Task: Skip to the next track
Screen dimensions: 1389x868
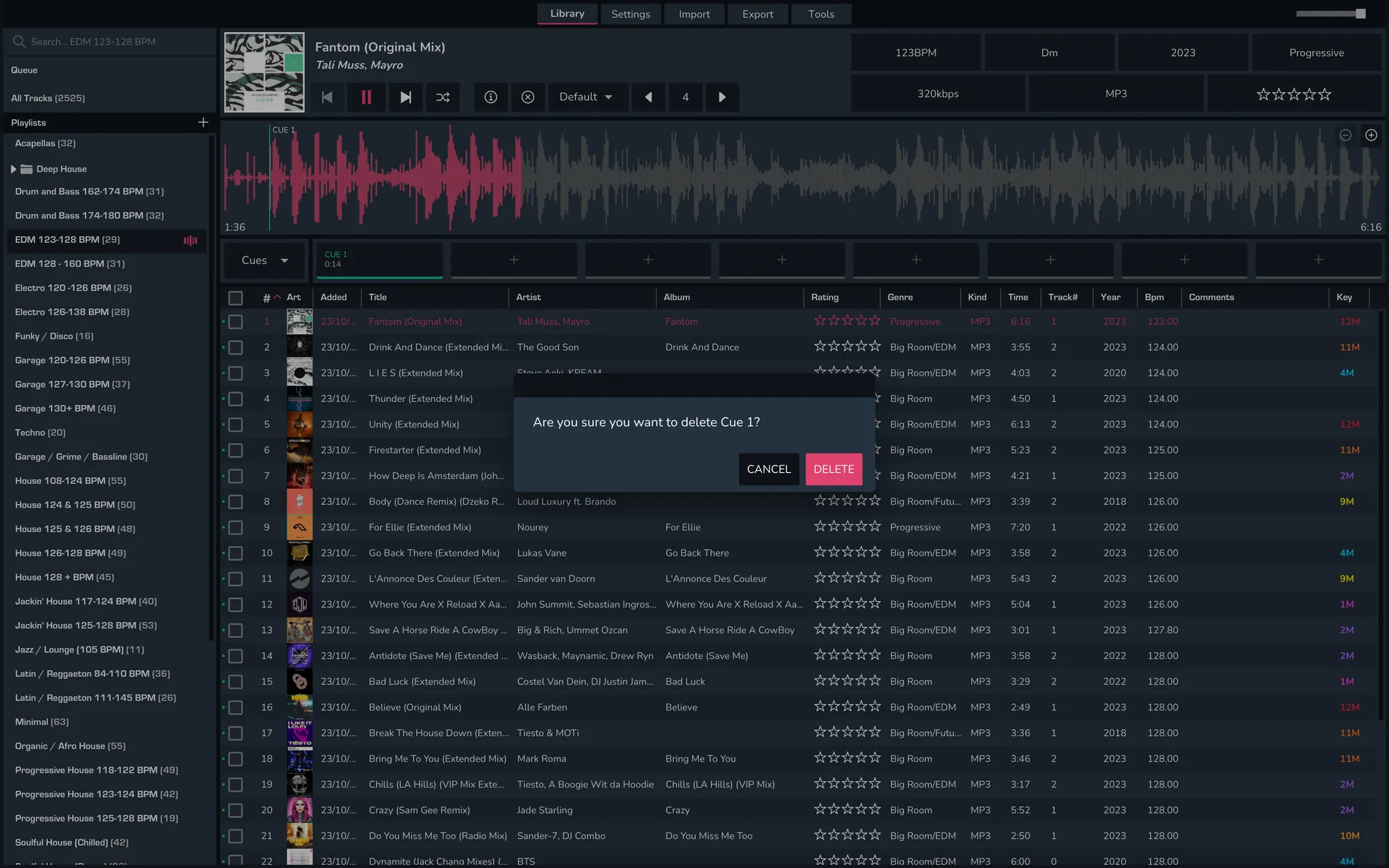Action: point(406,97)
